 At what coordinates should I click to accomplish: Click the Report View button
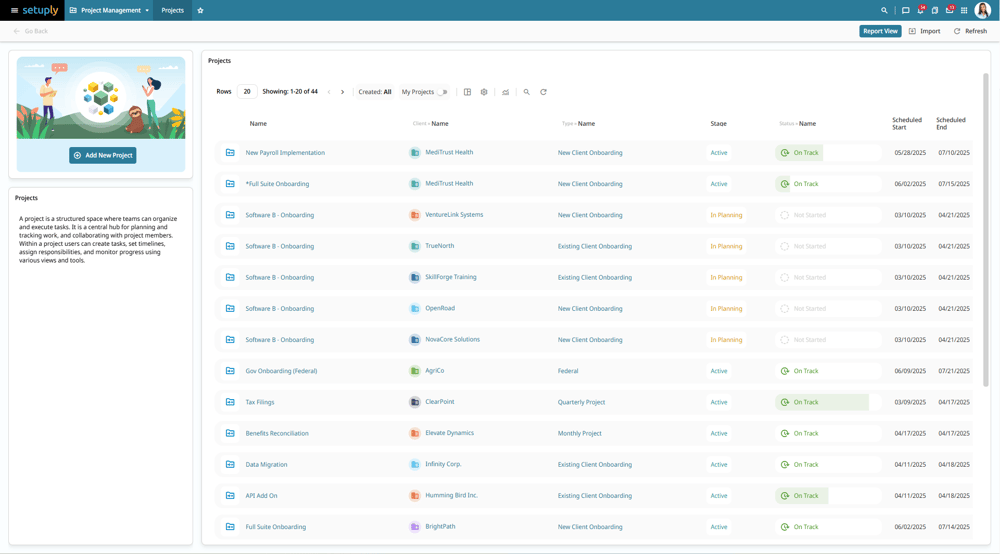point(880,31)
